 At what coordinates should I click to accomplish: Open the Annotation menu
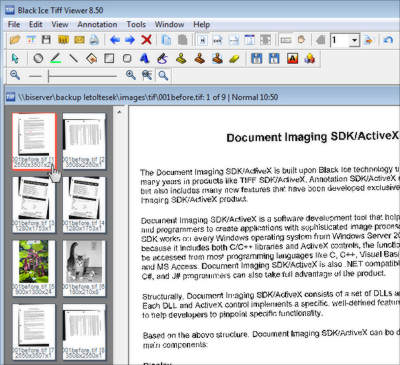(x=97, y=24)
